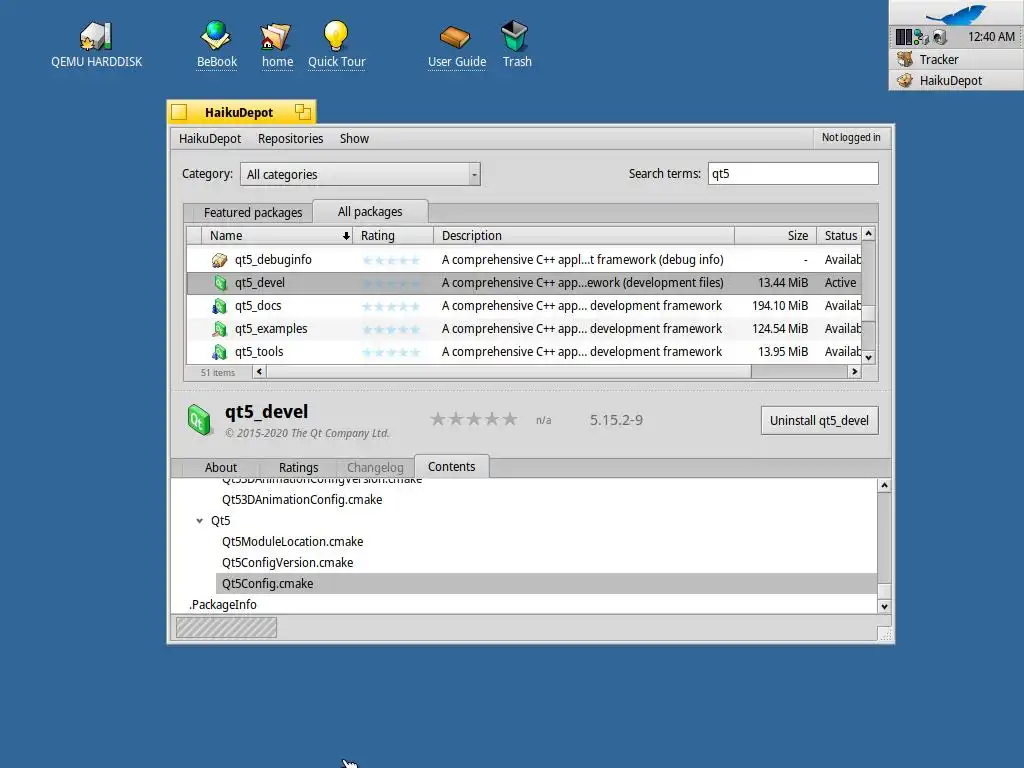The width and height of the screenshot is (1024, 768).
Task: Click the Size column header
Action: (775, 236)
